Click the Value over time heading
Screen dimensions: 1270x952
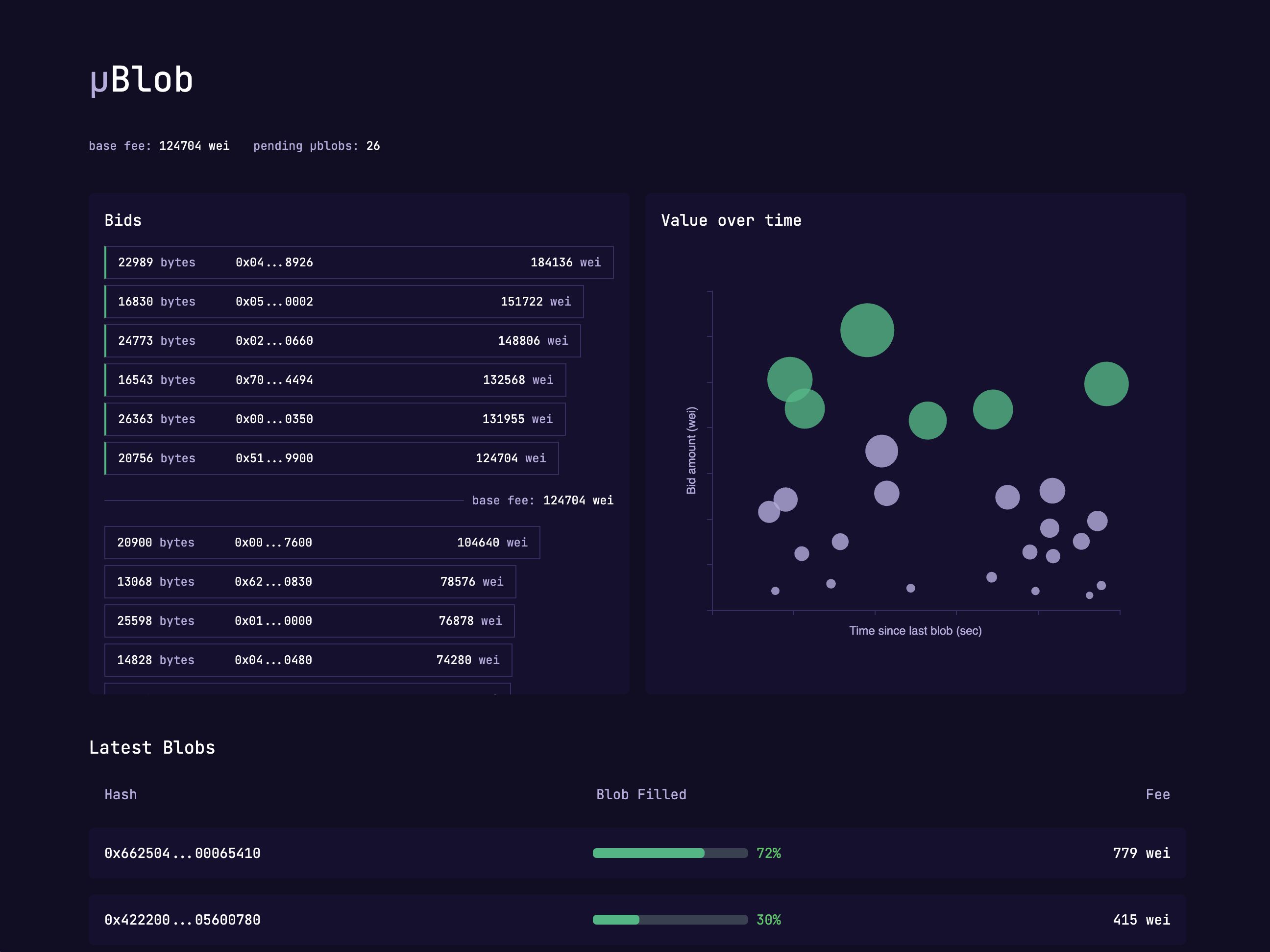[731, 220]
